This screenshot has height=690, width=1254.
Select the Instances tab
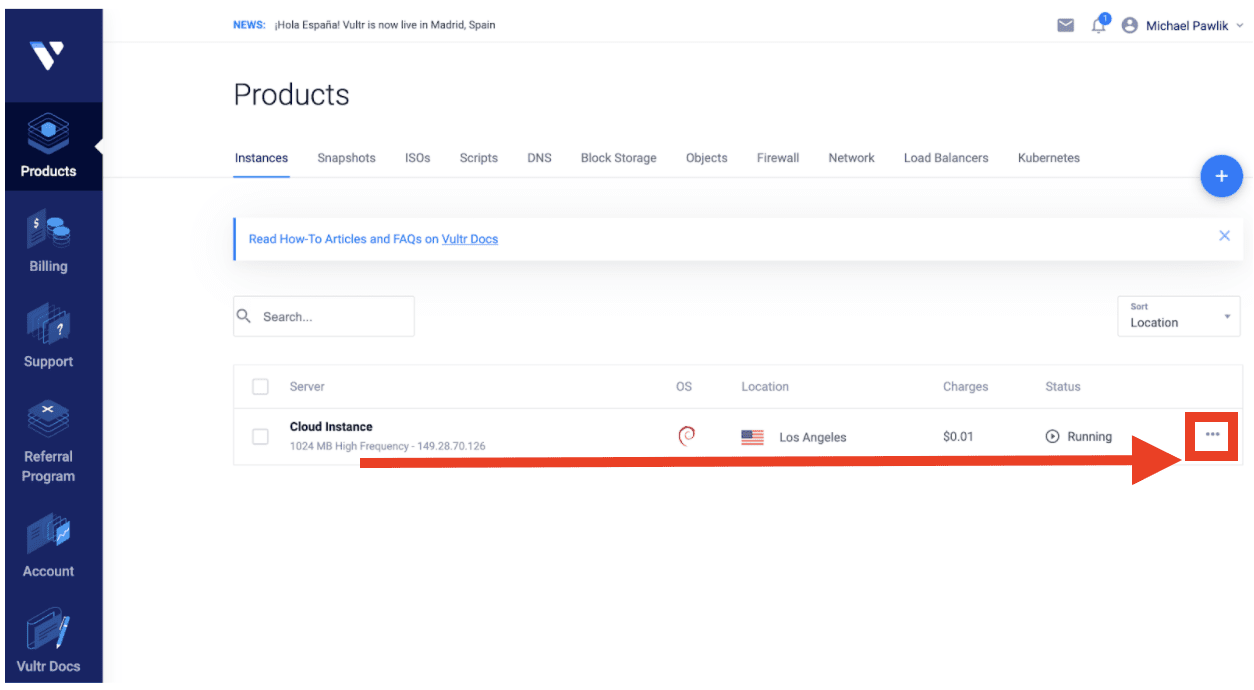click(261, 158)
